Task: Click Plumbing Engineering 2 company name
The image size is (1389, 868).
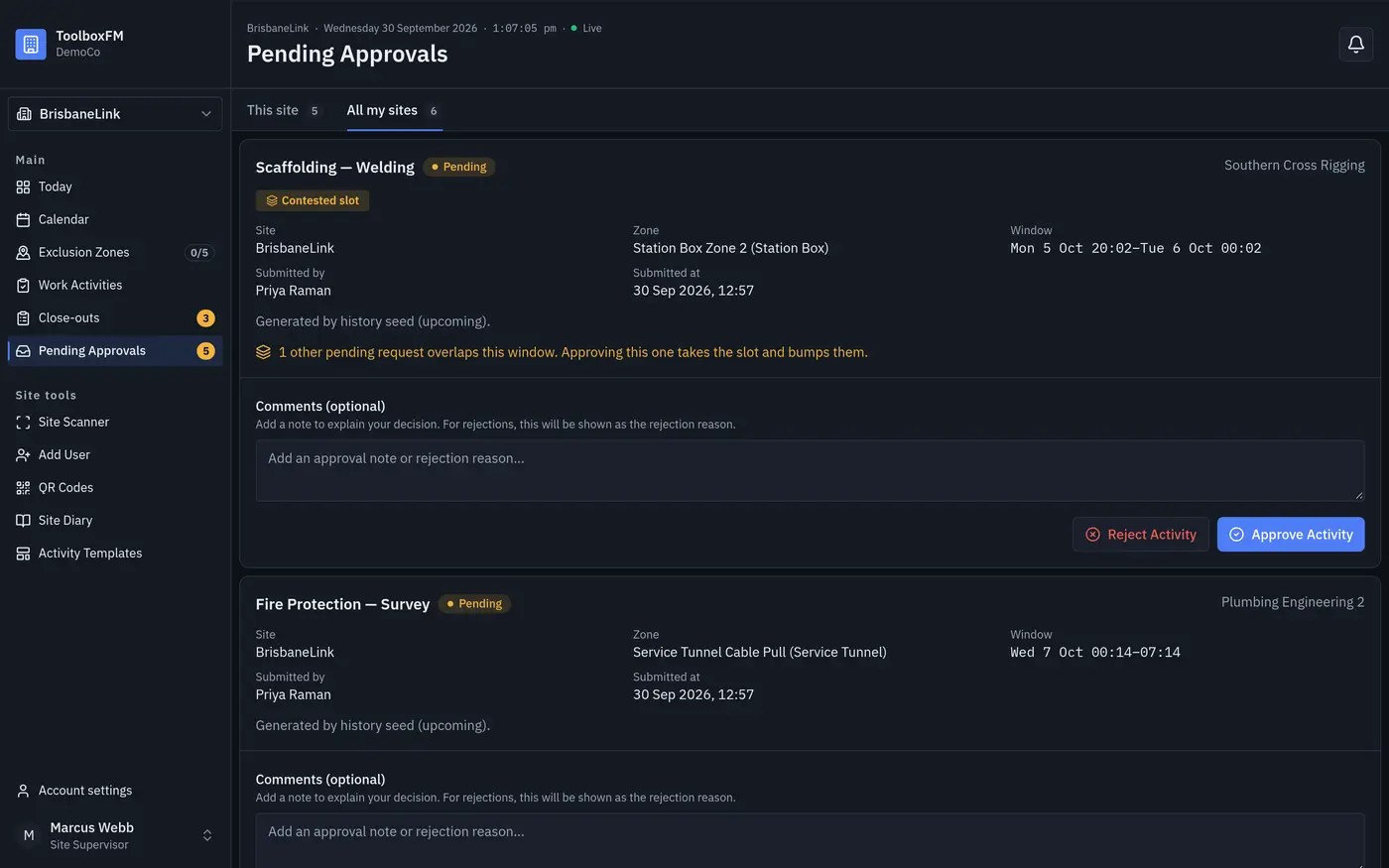Action: point(1293,601)
